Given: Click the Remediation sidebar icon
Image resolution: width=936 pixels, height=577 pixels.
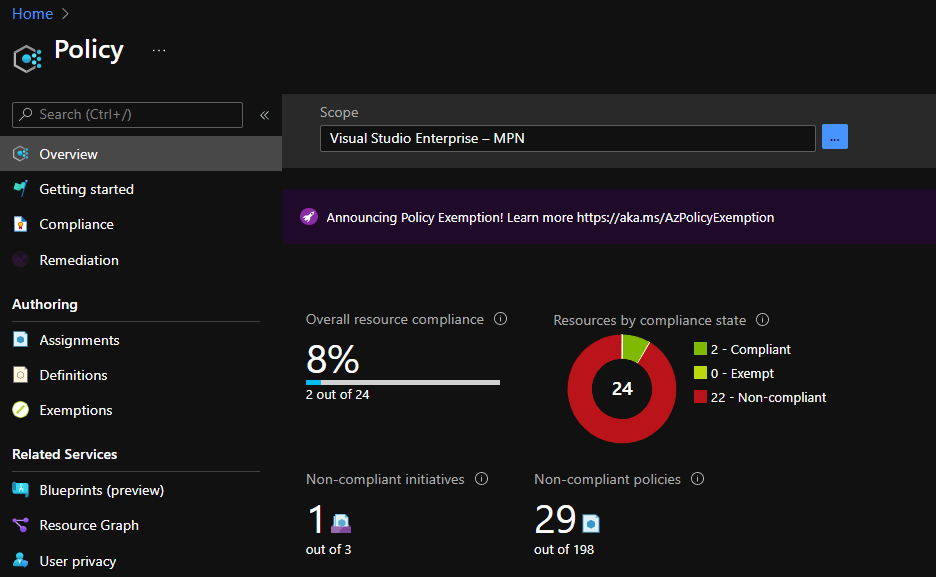Looking at the screenshot, I should point(20,260).
